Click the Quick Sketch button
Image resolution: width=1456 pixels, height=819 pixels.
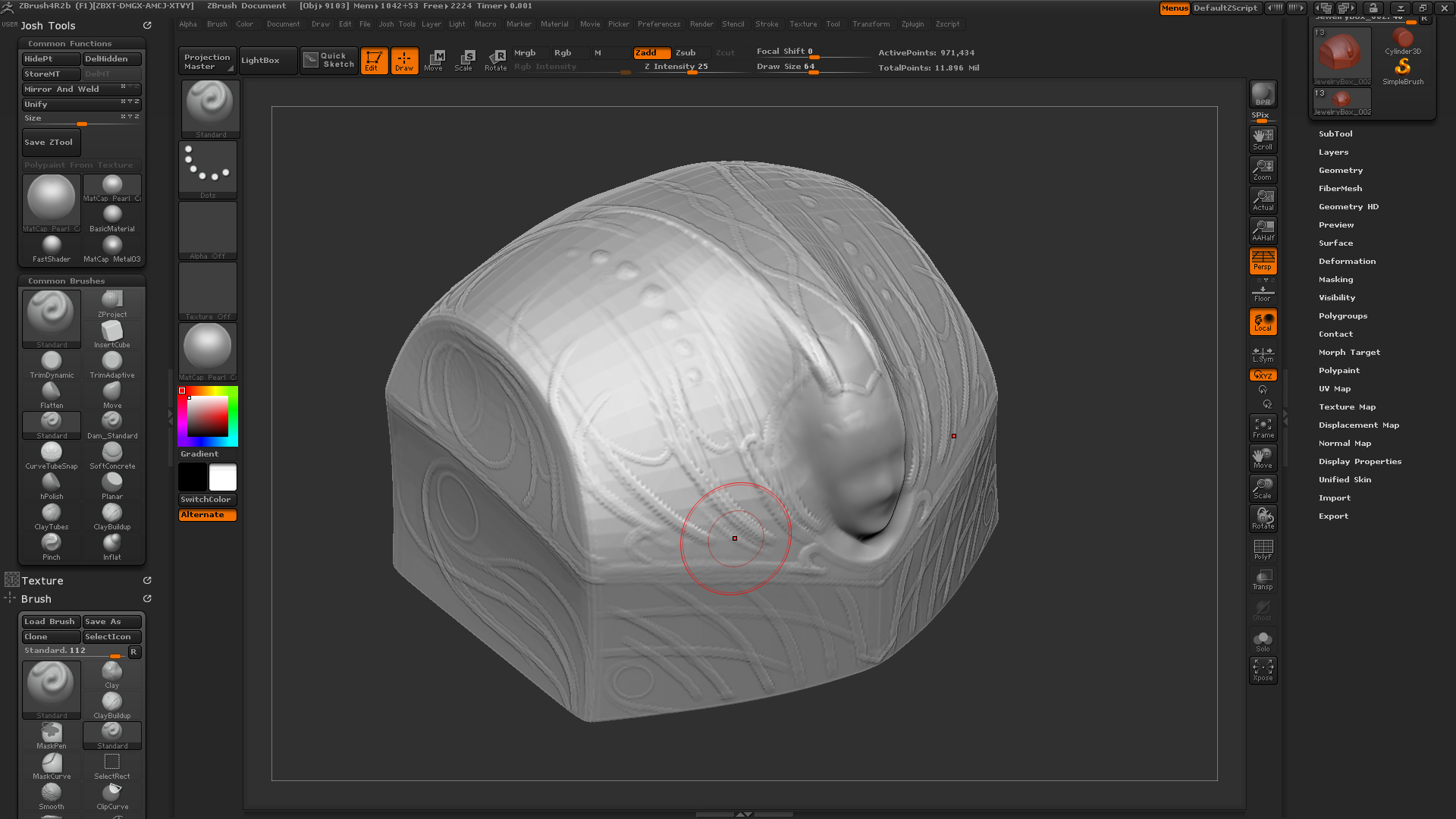[x=328, y=61]
